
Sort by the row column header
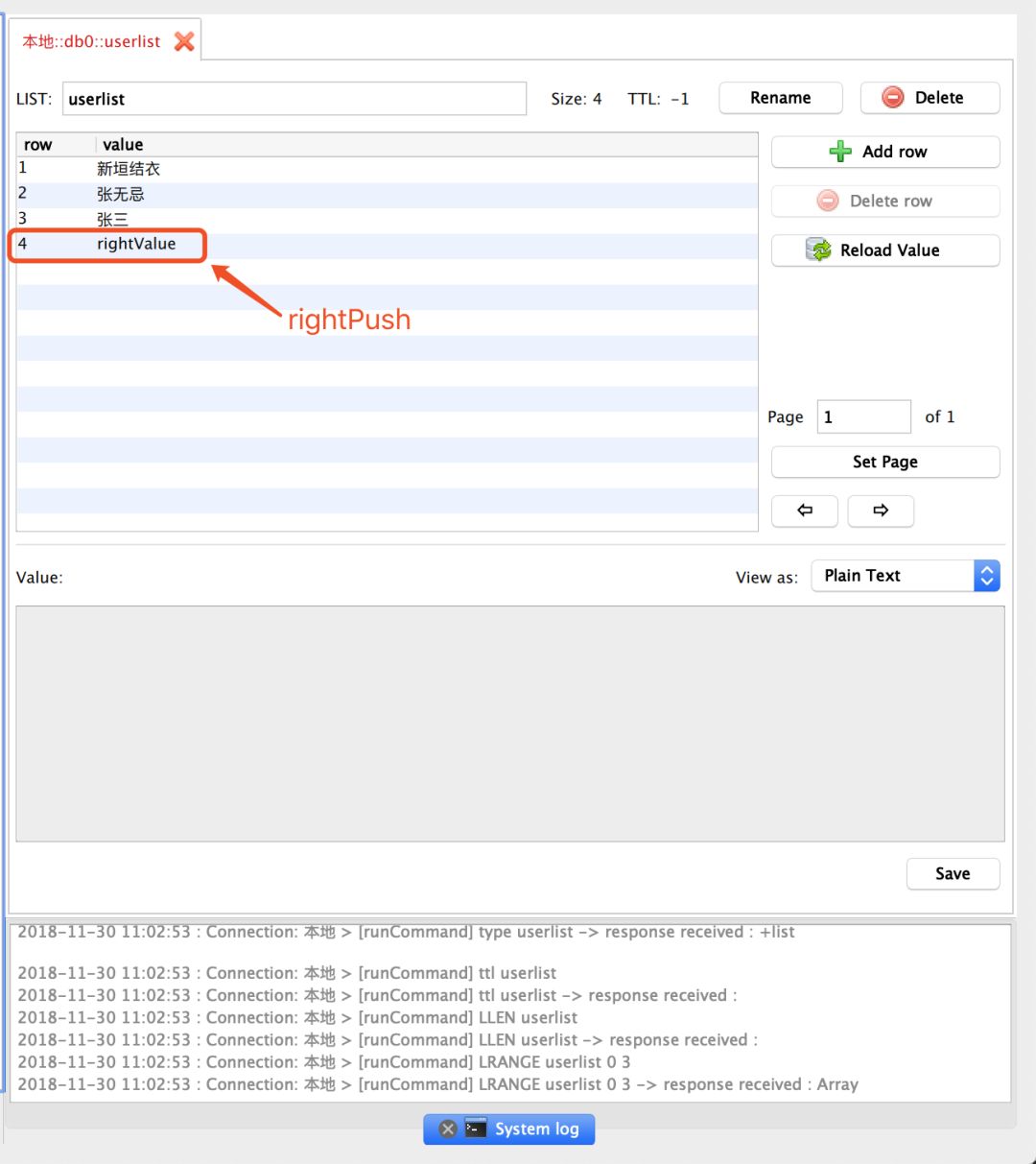(x=56, y=145)
